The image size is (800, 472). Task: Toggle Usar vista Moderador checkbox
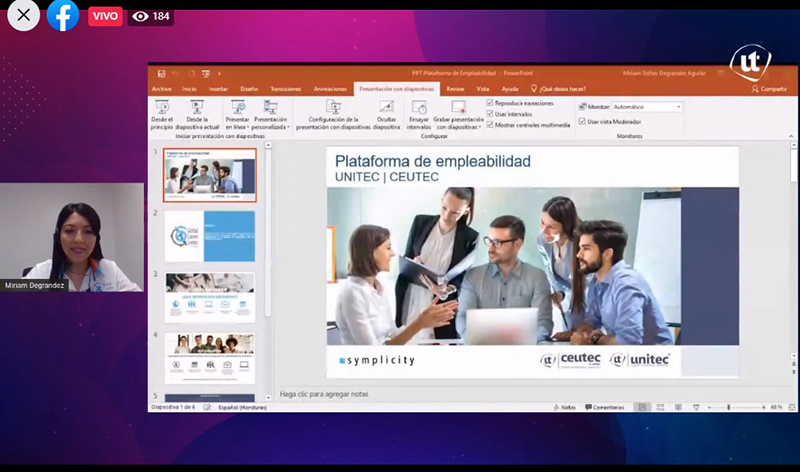click(x=582, y=121)
